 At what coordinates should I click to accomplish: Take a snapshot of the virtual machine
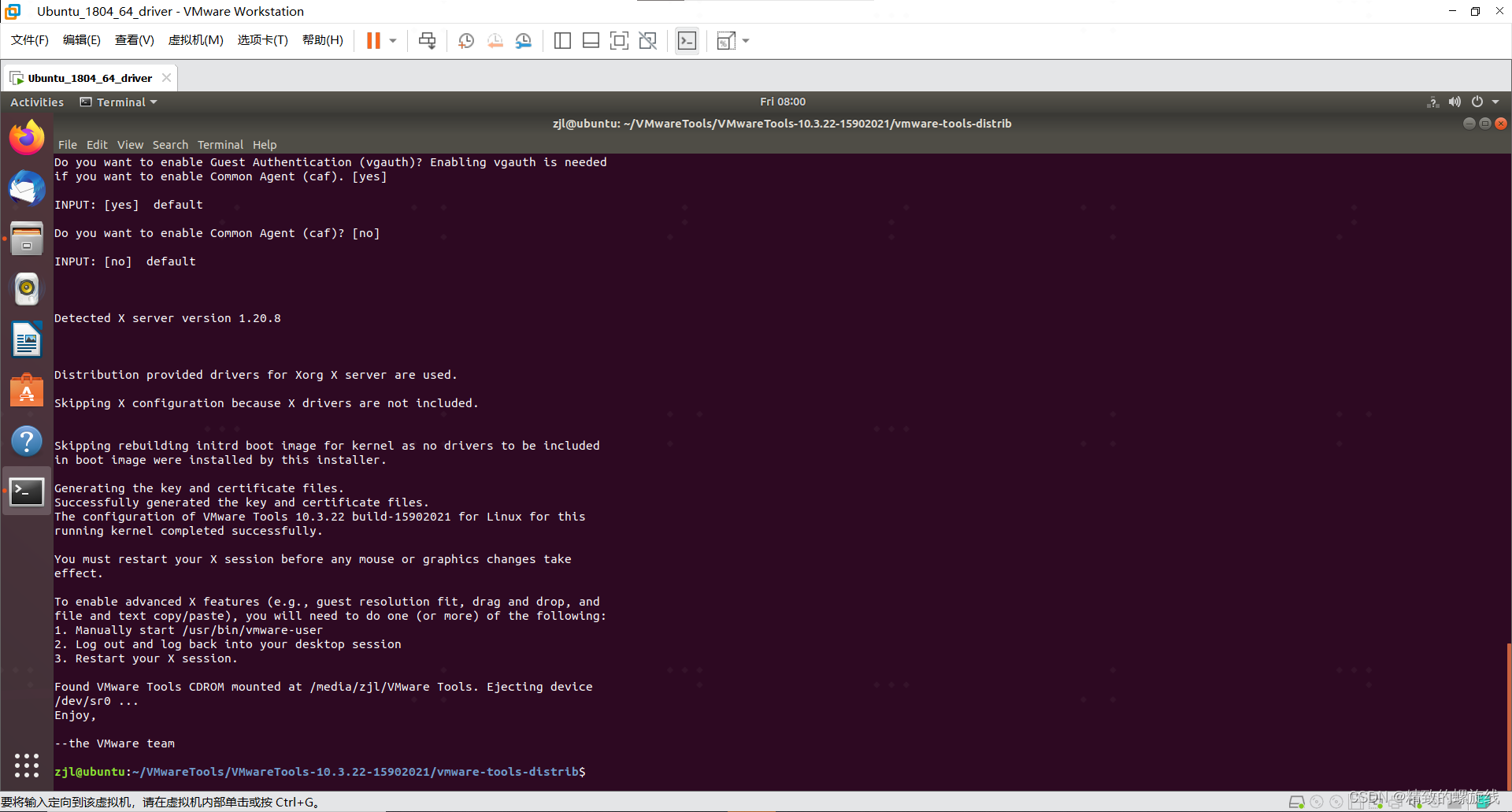[x=465, y=40]
